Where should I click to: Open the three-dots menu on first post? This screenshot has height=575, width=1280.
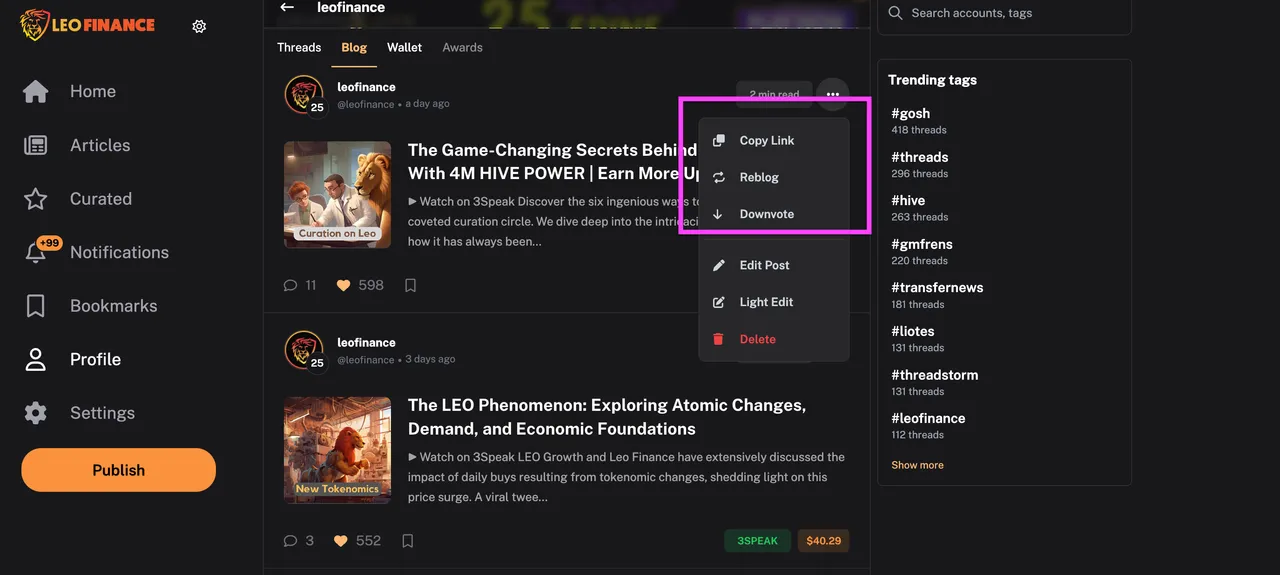(x=833, y=94)
